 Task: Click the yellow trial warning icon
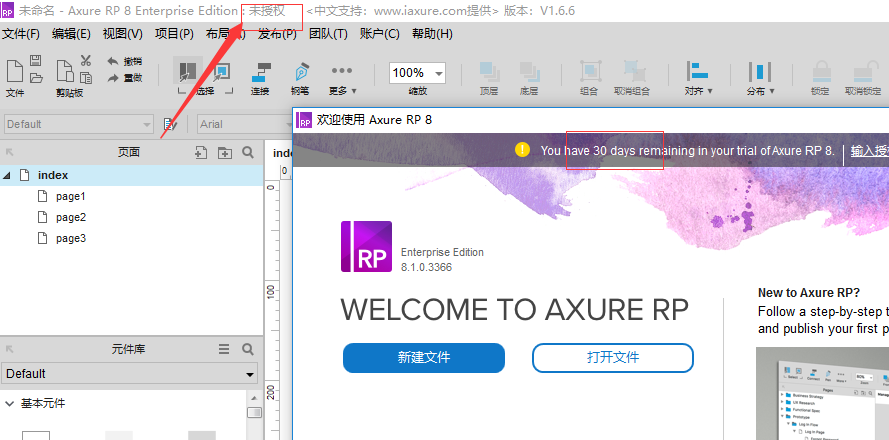pyautogui.click(x=522, y=150)
